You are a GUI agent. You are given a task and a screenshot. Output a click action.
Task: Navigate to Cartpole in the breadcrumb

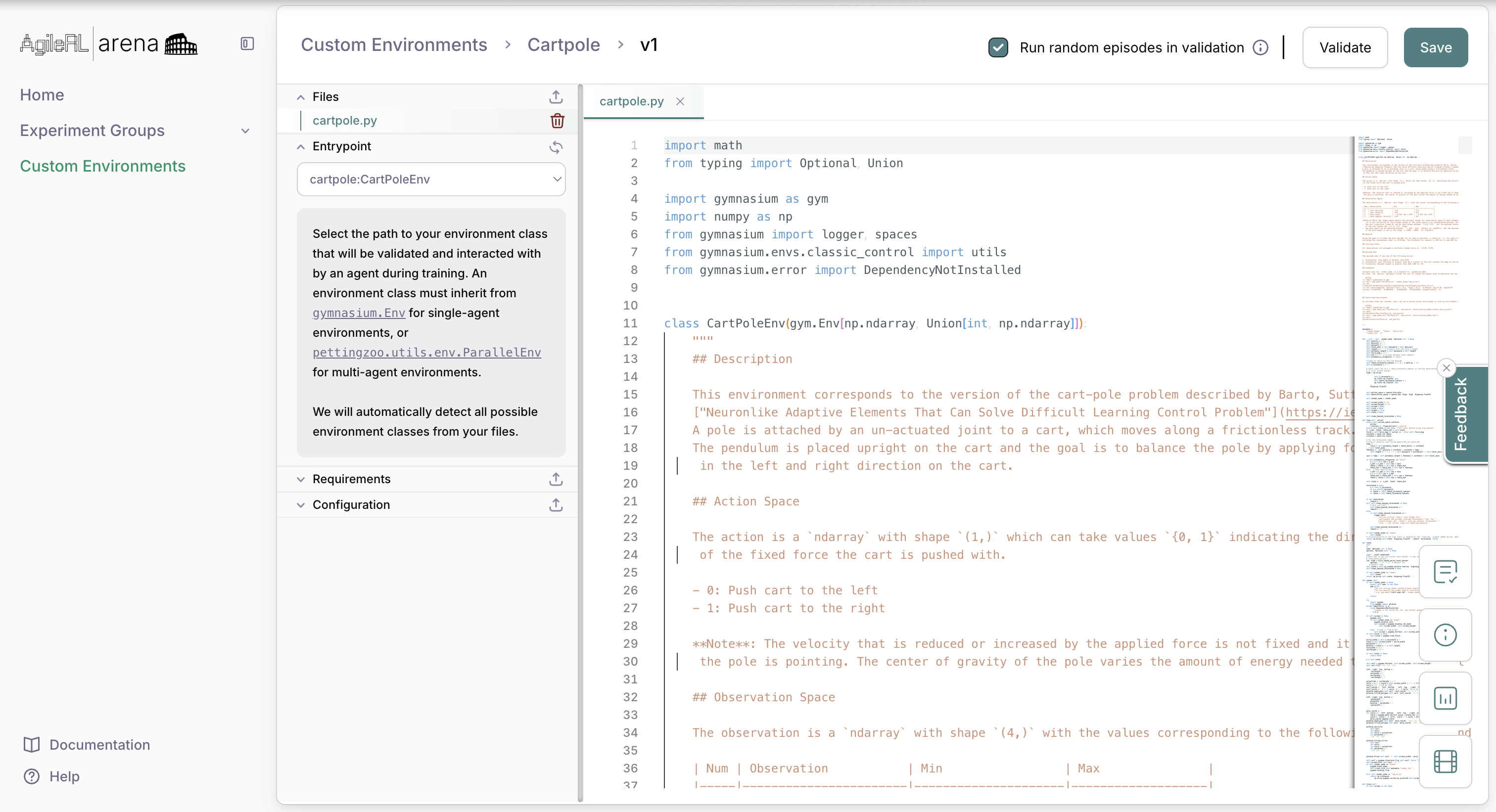pos(563,45)
